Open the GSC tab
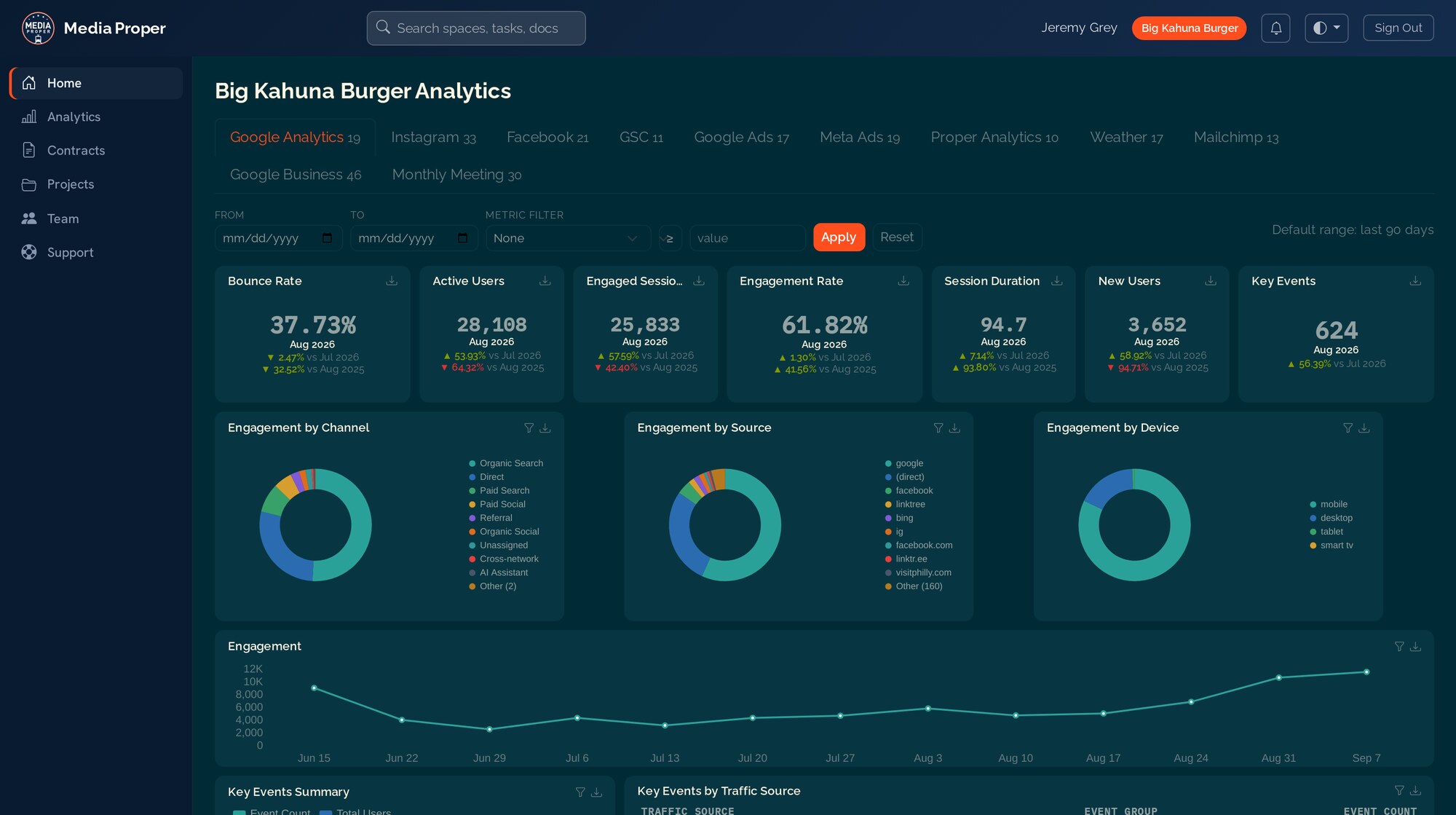1456x815 pixels. coord(641,137)
